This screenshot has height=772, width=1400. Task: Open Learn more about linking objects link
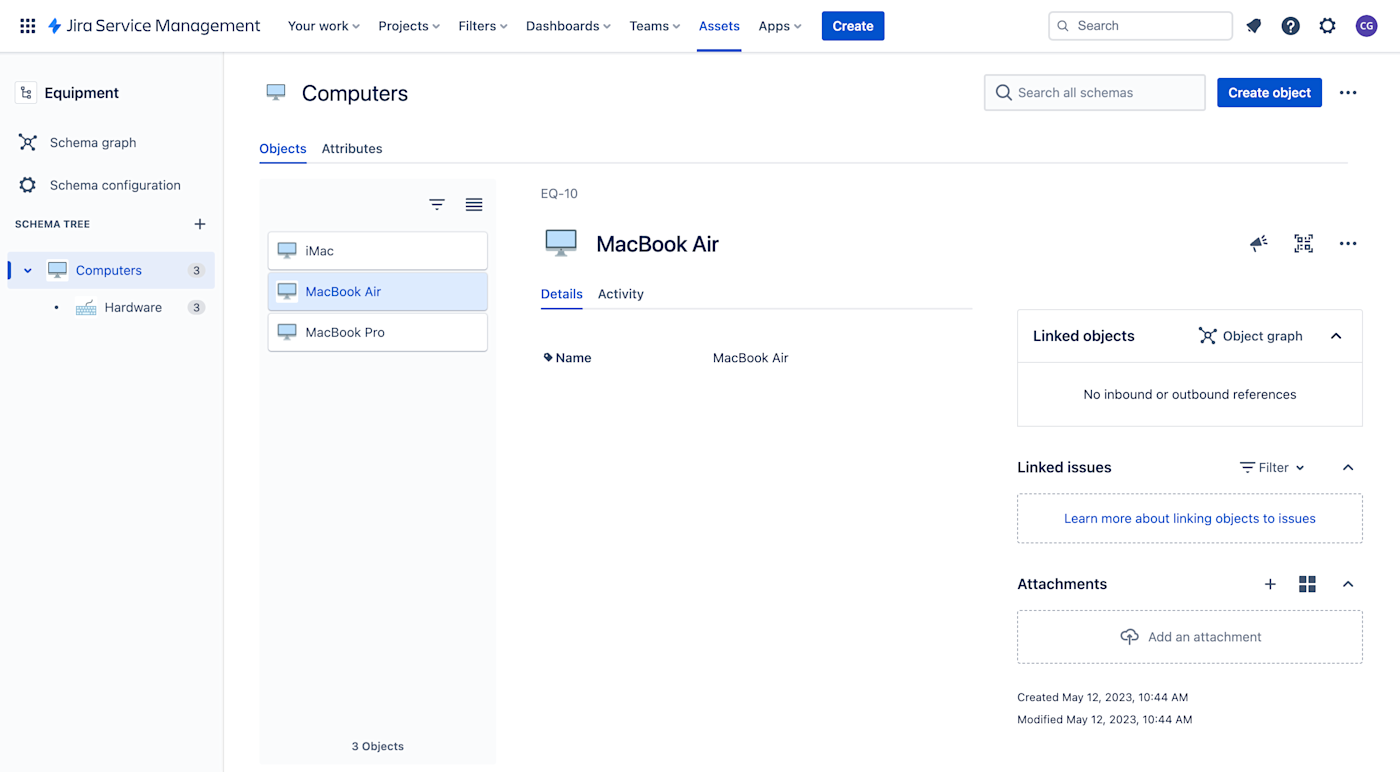[x=1190, y=518]
